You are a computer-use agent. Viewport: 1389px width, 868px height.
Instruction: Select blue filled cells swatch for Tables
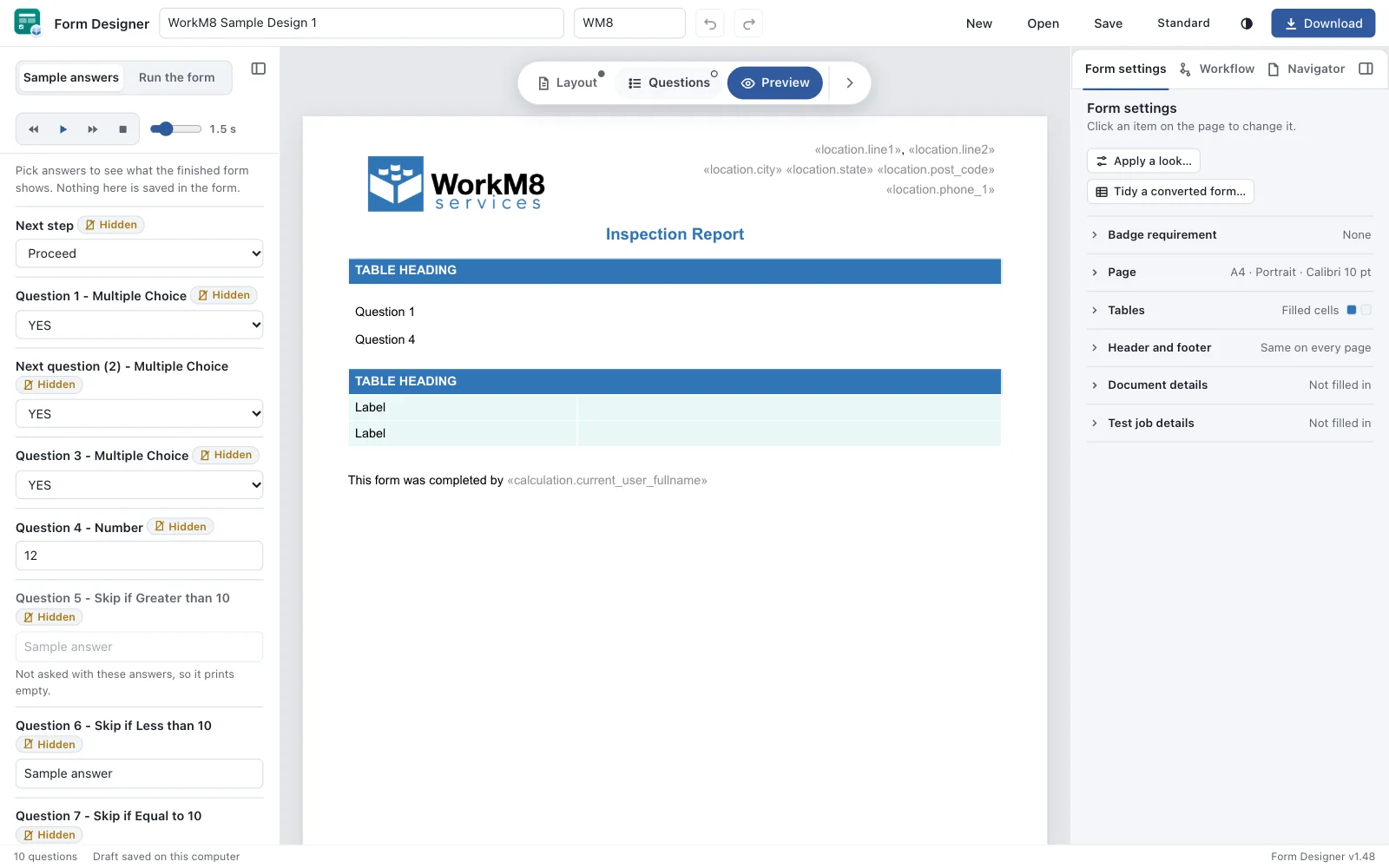point(1351,310)
